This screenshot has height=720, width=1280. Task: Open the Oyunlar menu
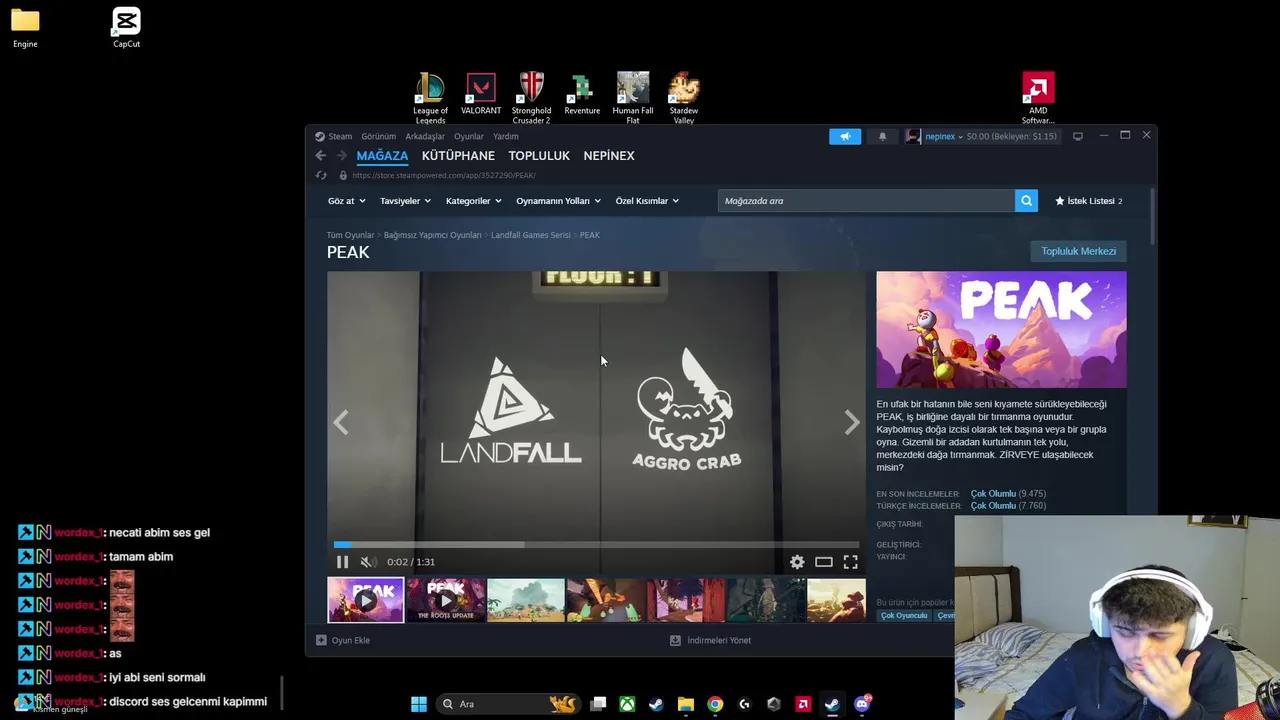point(469,136)
